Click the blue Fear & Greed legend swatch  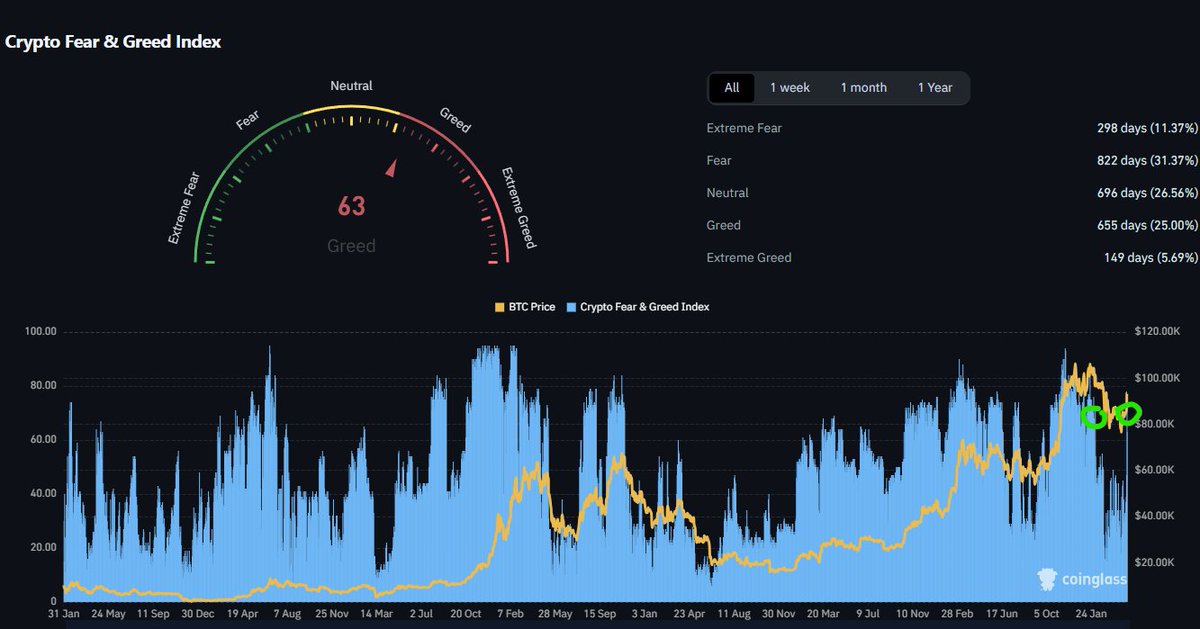tap(570, 307)
